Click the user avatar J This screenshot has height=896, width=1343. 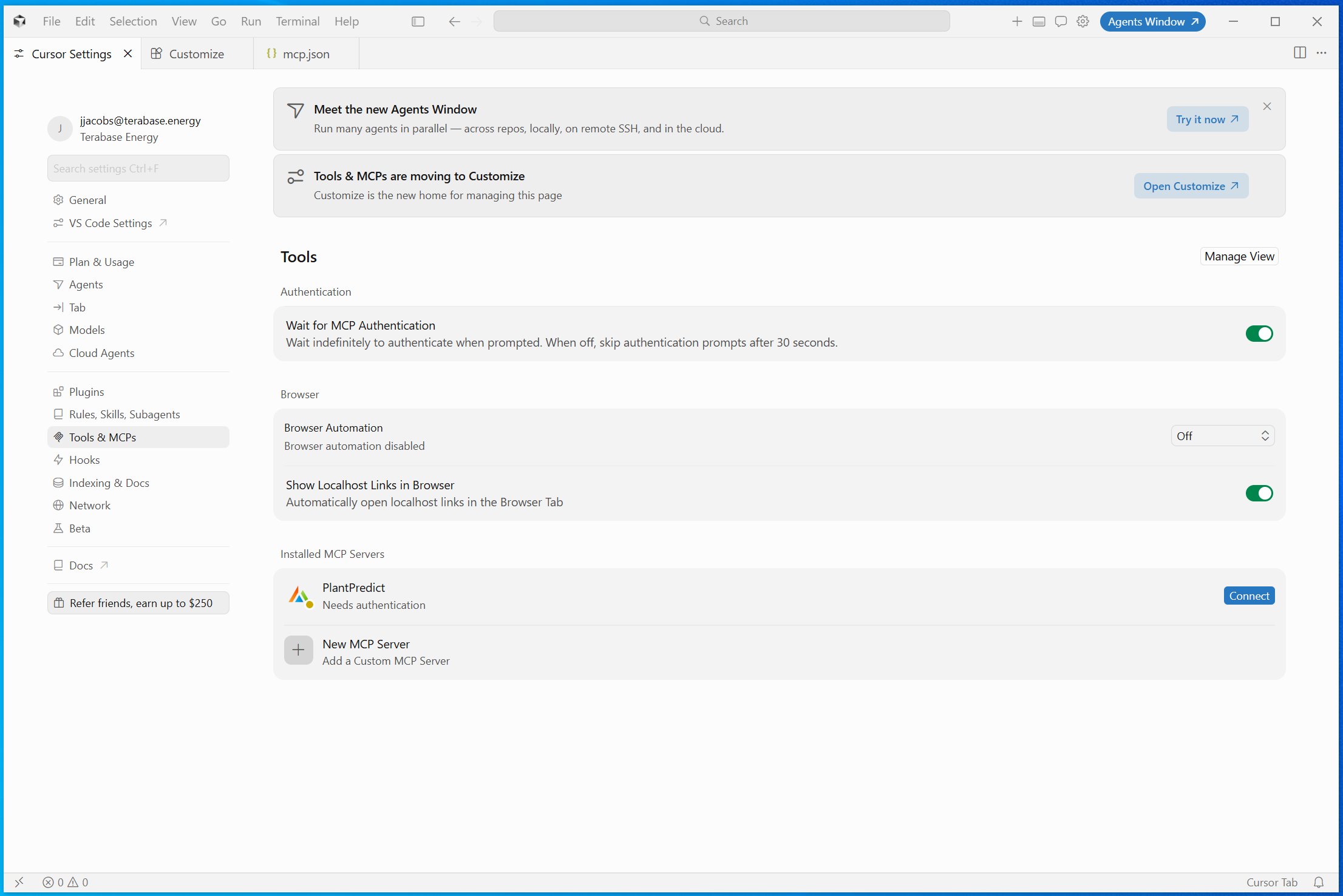click(x=59, y=128)
